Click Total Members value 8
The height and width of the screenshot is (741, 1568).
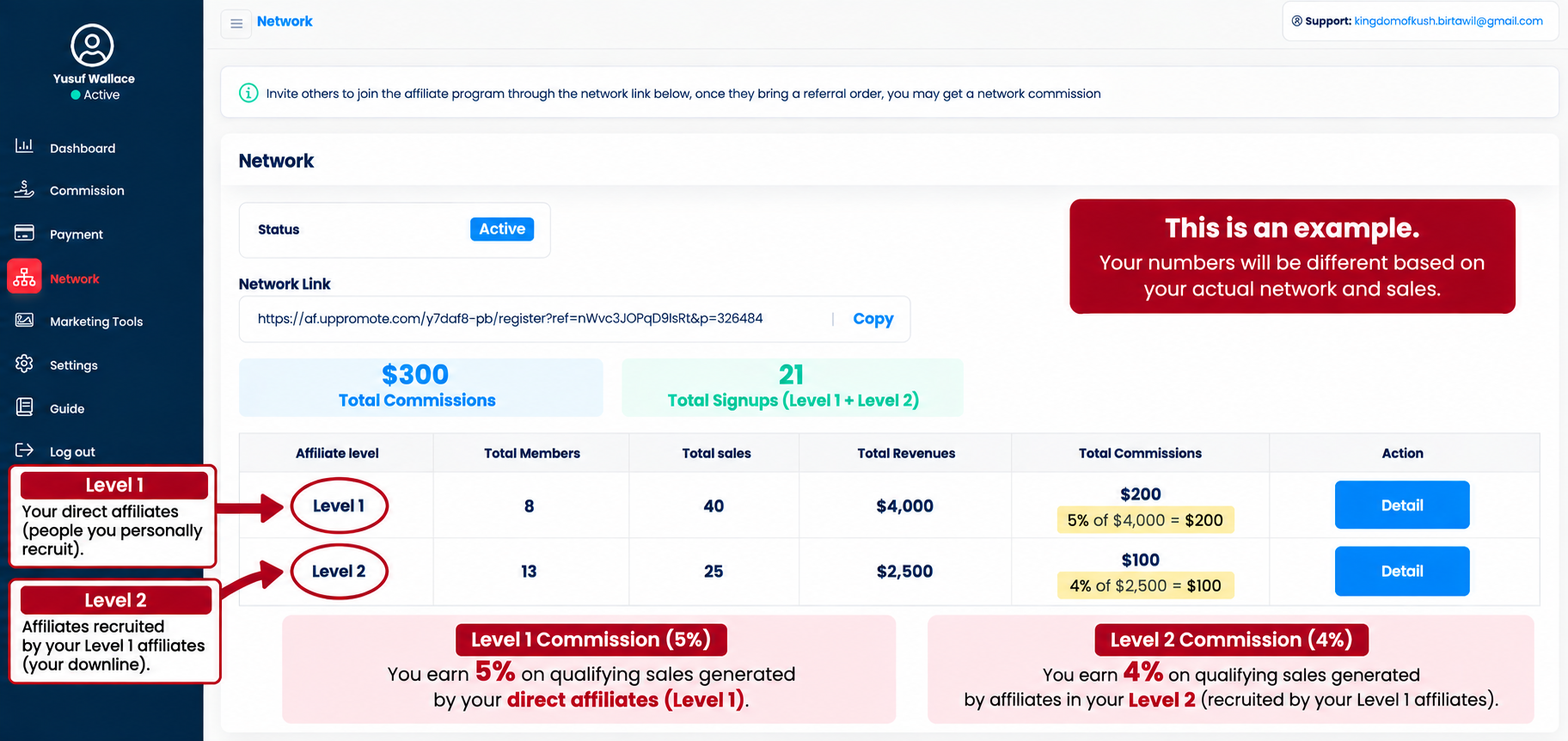pos(530,506)
